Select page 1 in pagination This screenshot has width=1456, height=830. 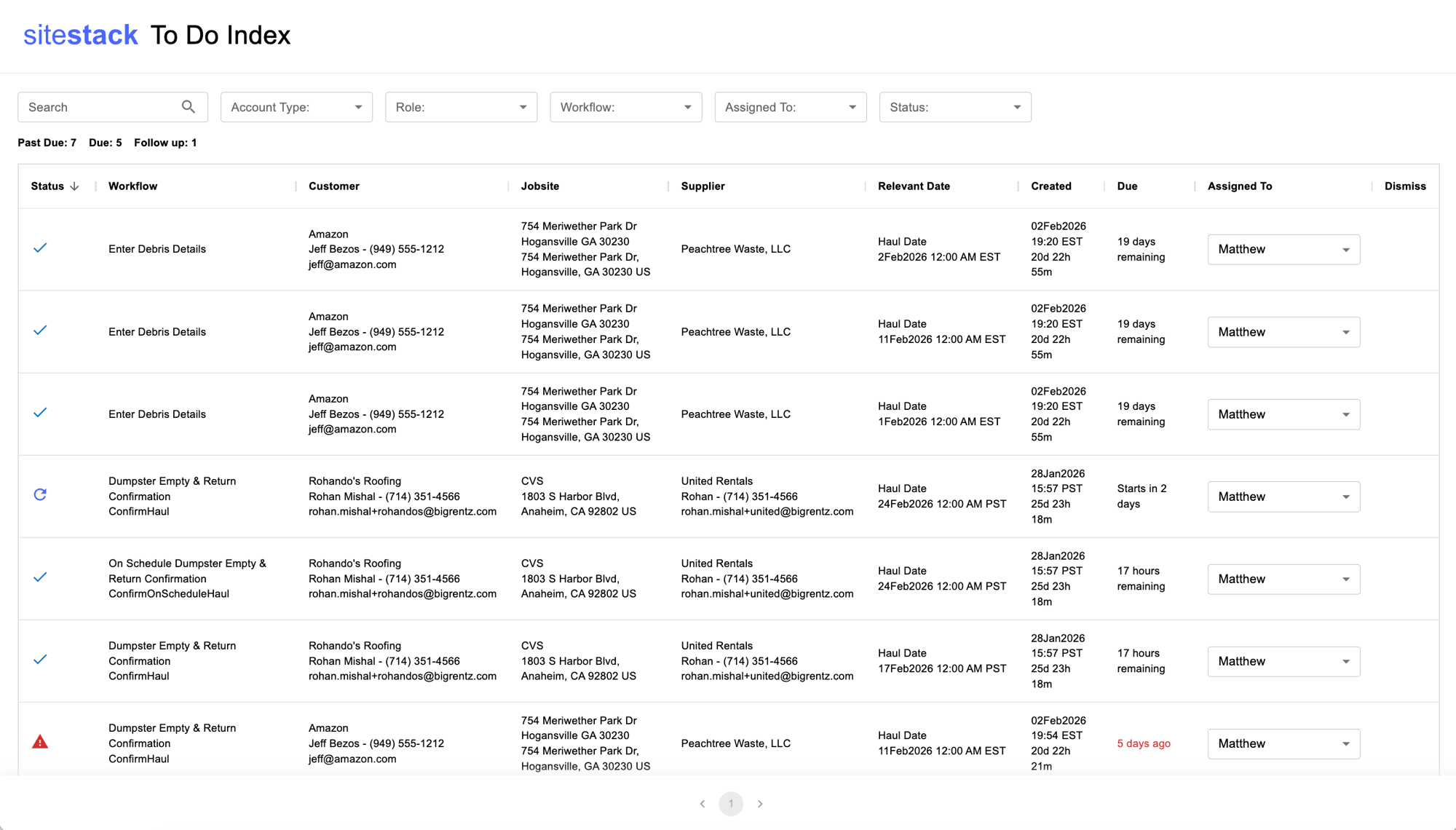pyautogui.click(x=731, y=804)
